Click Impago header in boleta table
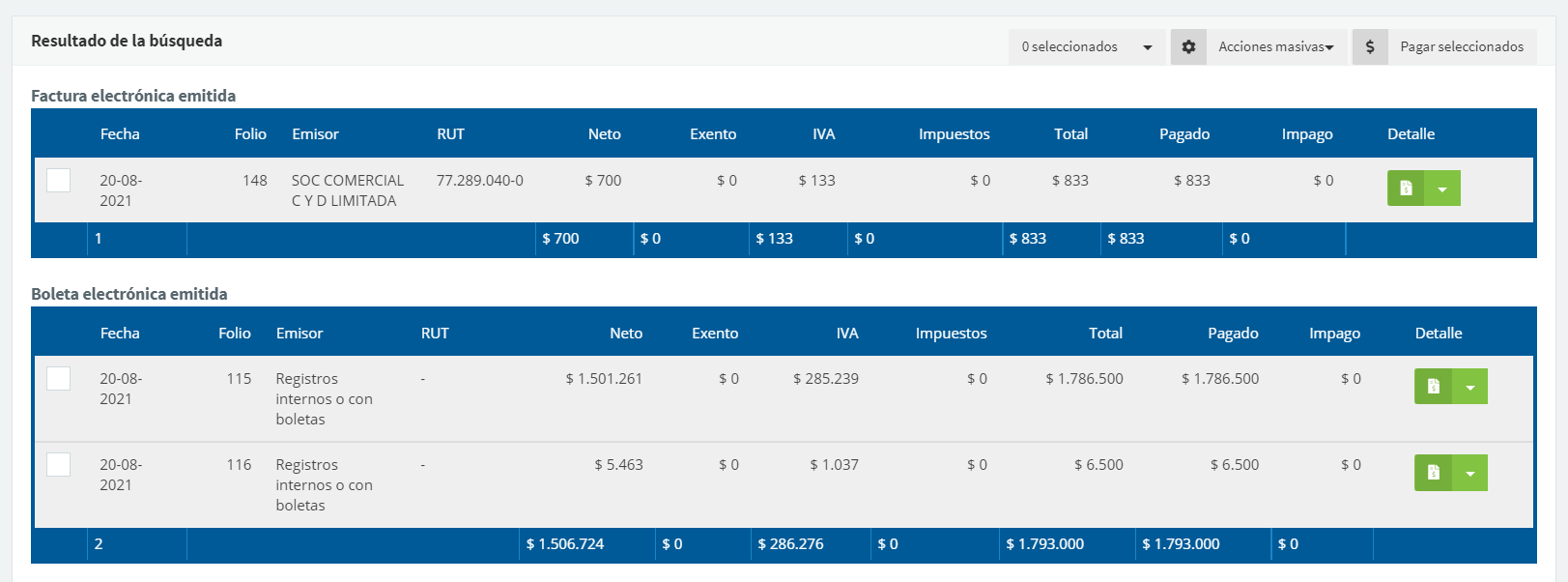This screenshot has width=1568, height=582. (x=1334, y=334)
